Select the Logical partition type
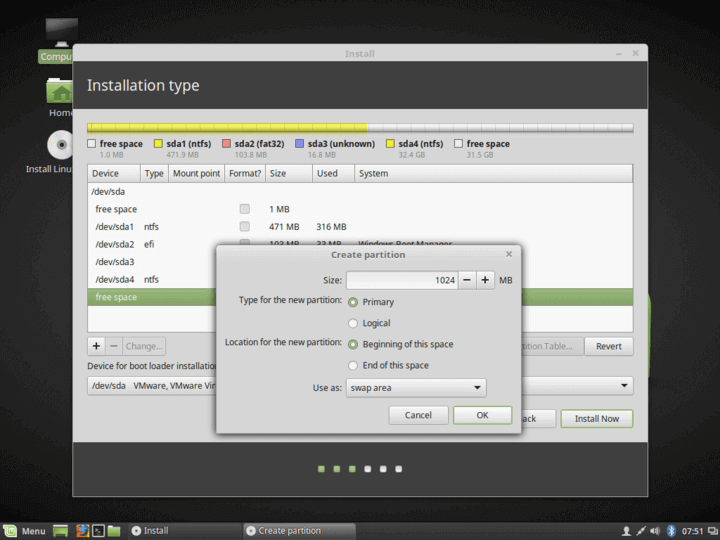The height and width of the screenshot is (540, 720). [353, 323]
